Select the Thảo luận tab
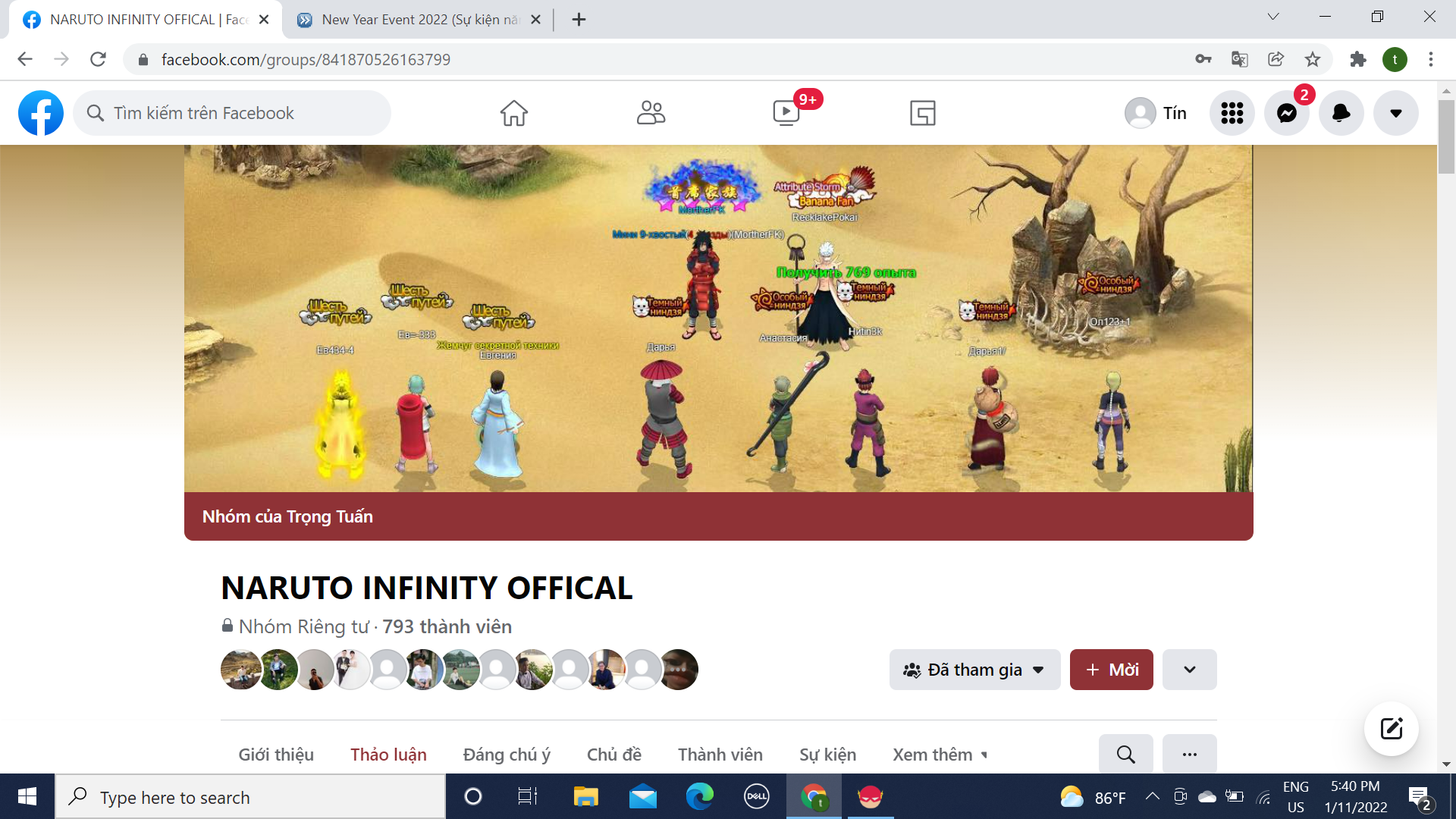 (x=388, y=755)
